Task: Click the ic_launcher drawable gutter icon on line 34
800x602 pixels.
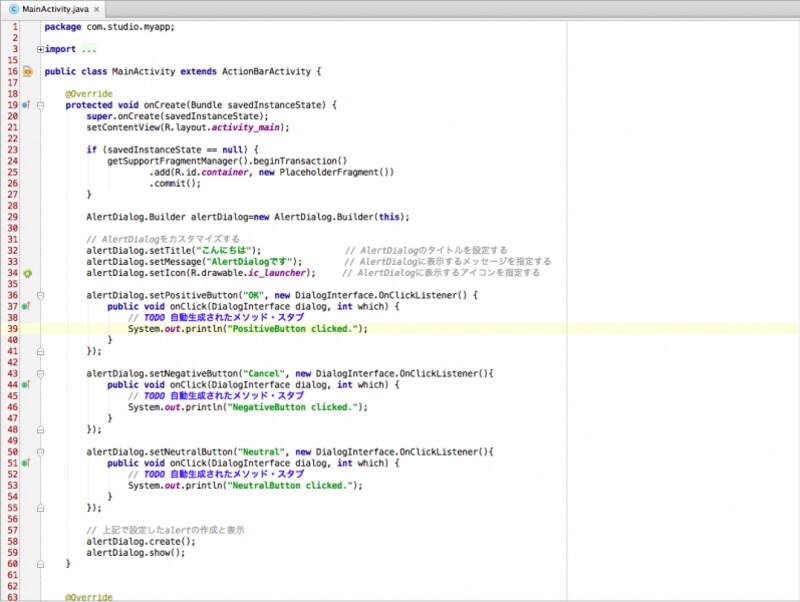Action: (x=28, y=272)
